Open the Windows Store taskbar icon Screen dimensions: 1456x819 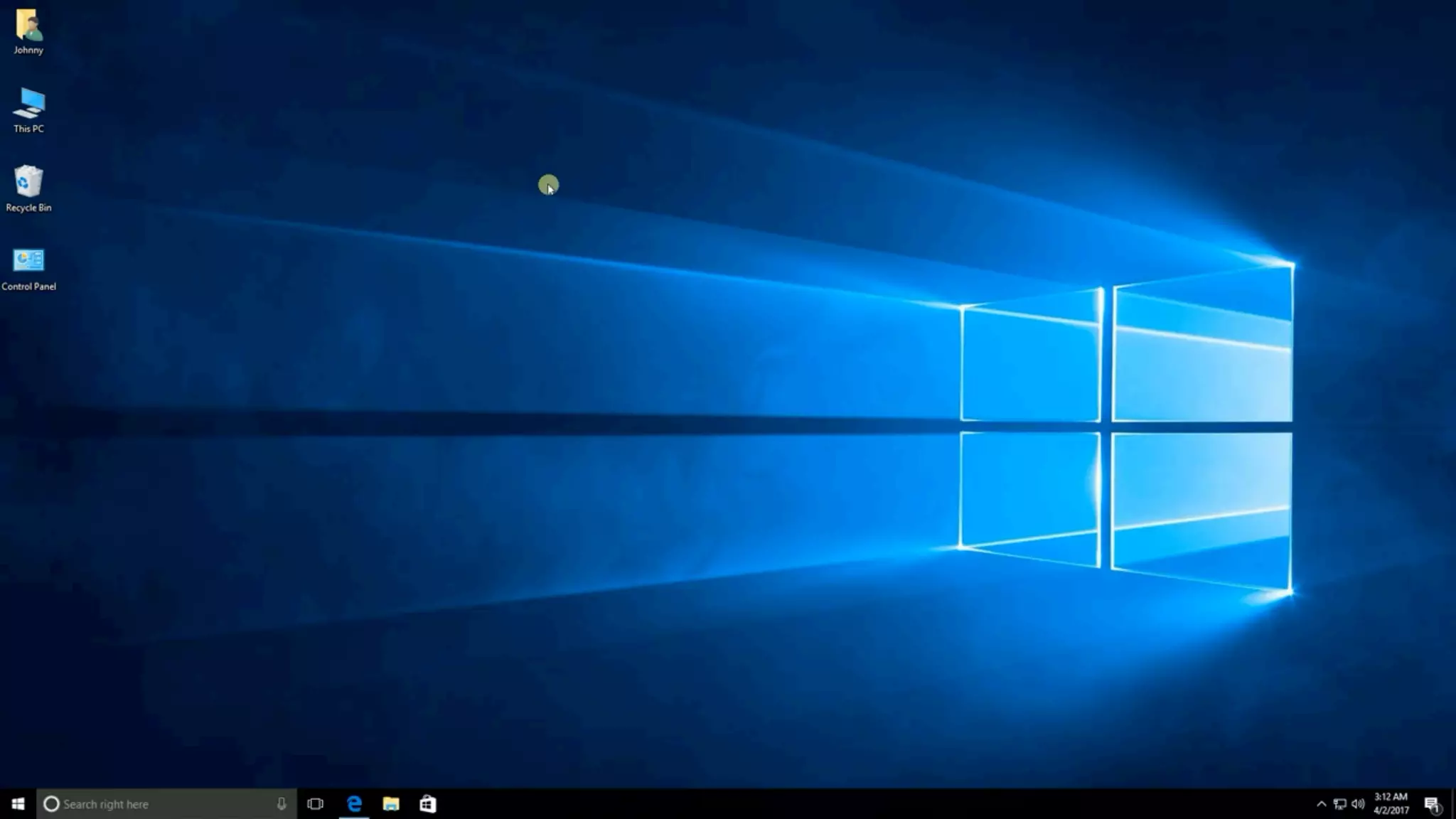427,804
